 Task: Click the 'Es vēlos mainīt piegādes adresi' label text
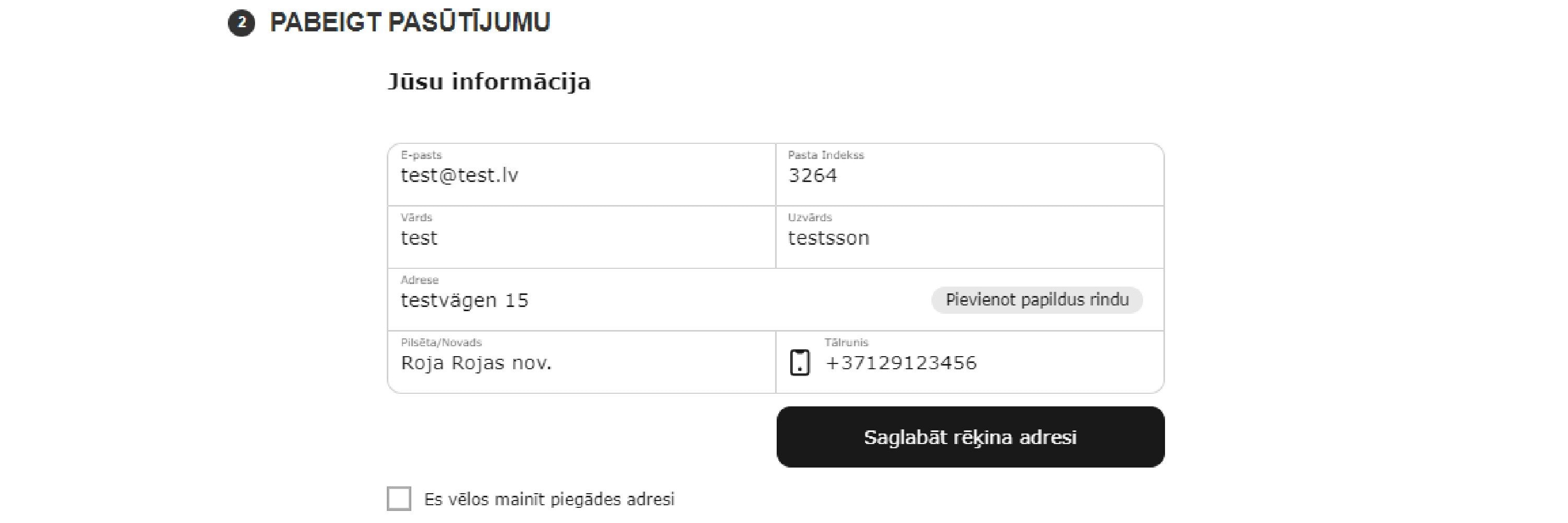549,500
